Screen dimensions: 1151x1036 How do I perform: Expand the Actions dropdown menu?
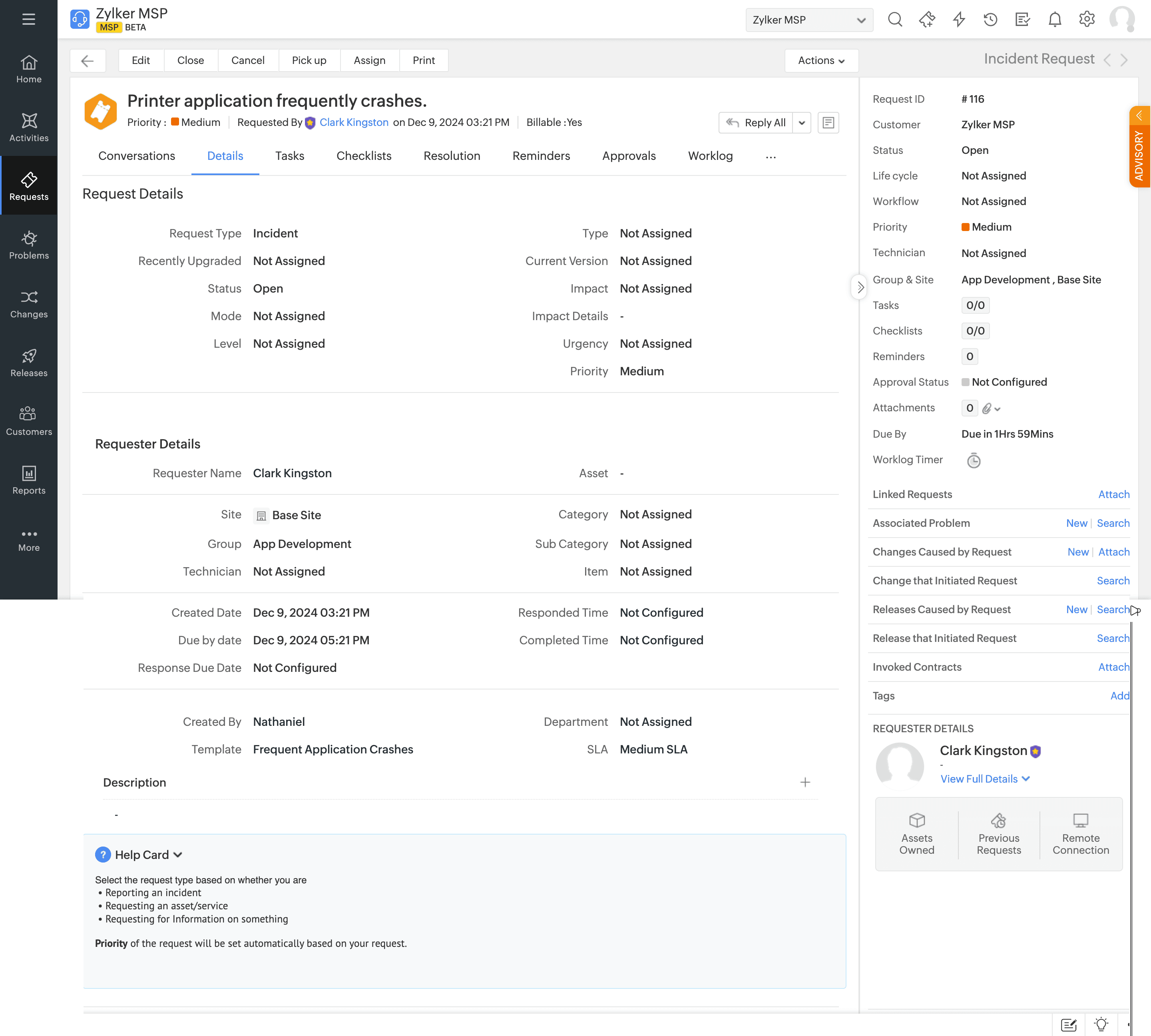click(x=821, y=60)
